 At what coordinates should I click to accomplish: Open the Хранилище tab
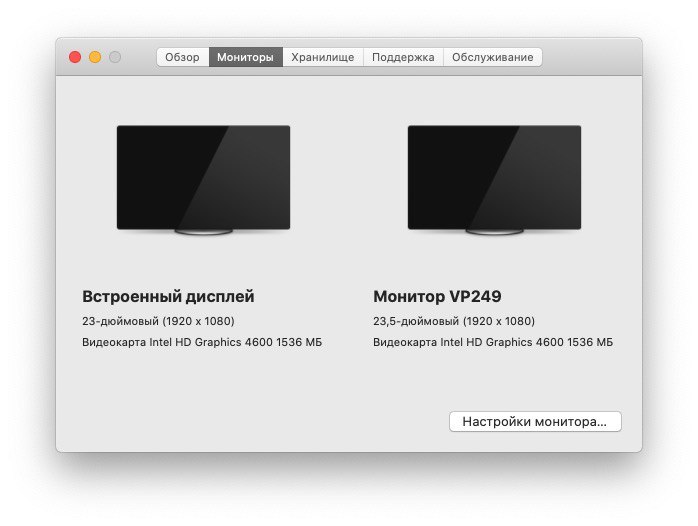[x=323, y=57]
